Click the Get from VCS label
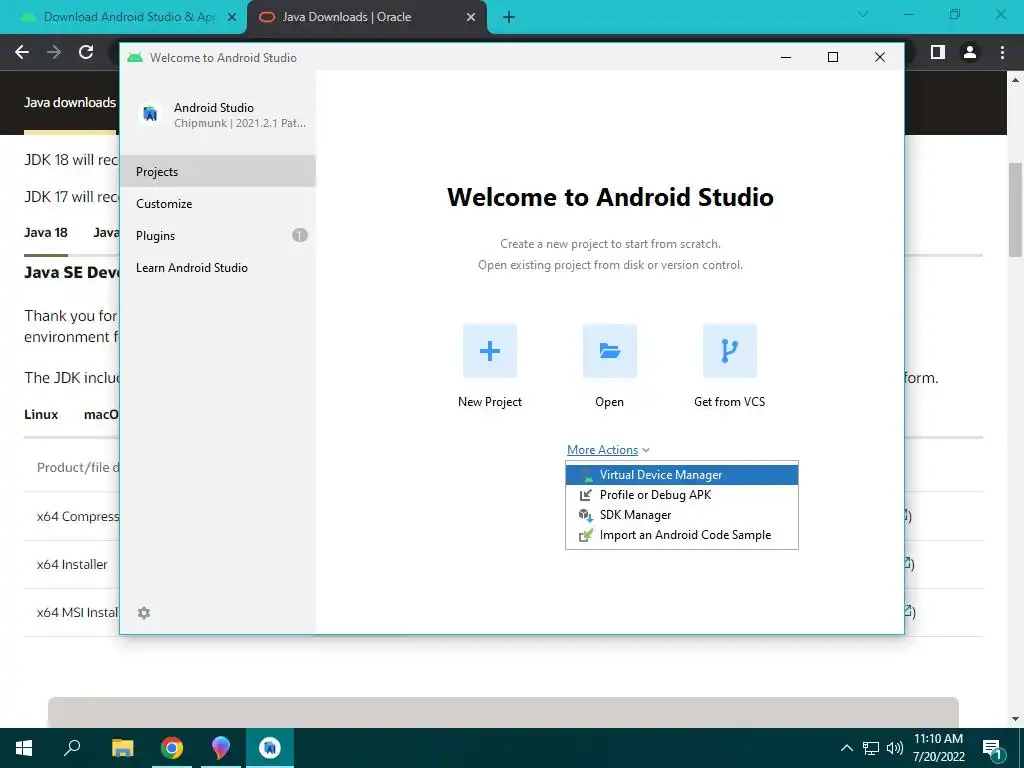The height and width of the screenshot is (768, 1024). pyautogui.click(x=729, y=402)
